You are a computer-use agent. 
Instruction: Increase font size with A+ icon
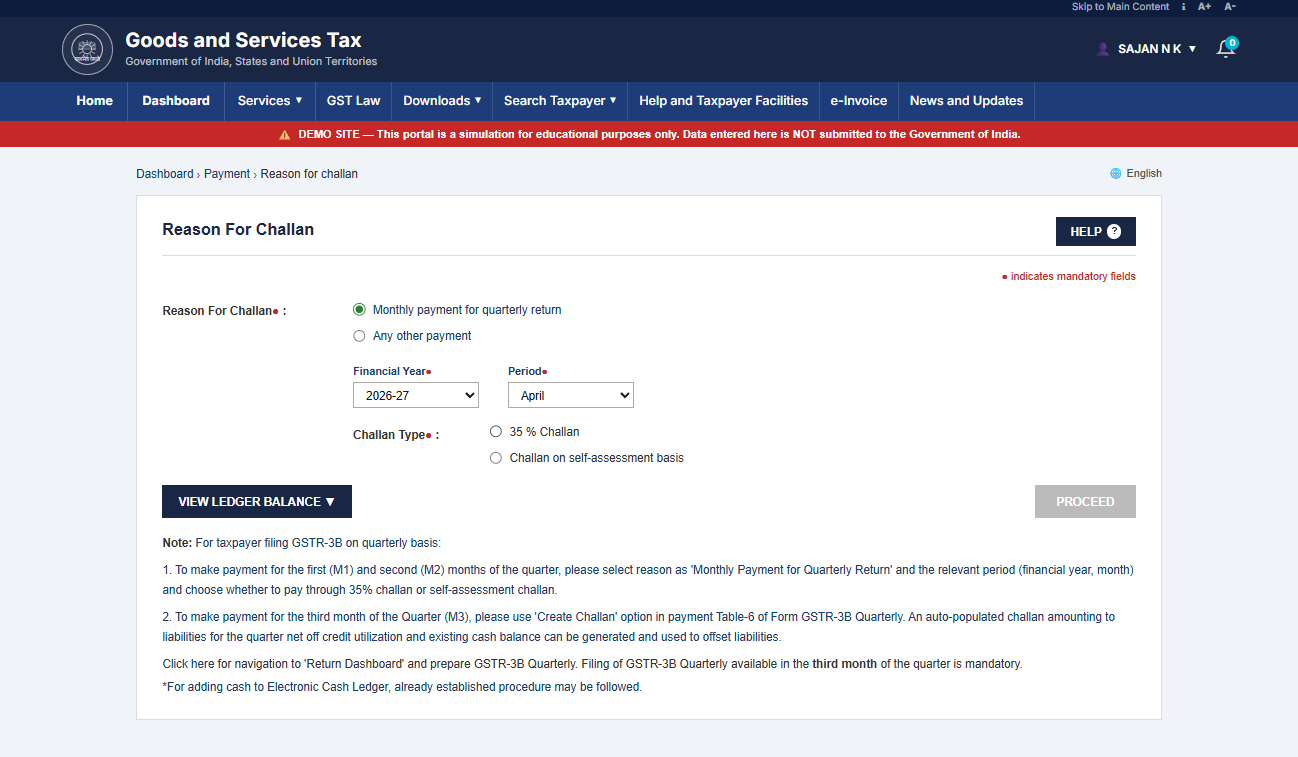[x=1204, y=7]
